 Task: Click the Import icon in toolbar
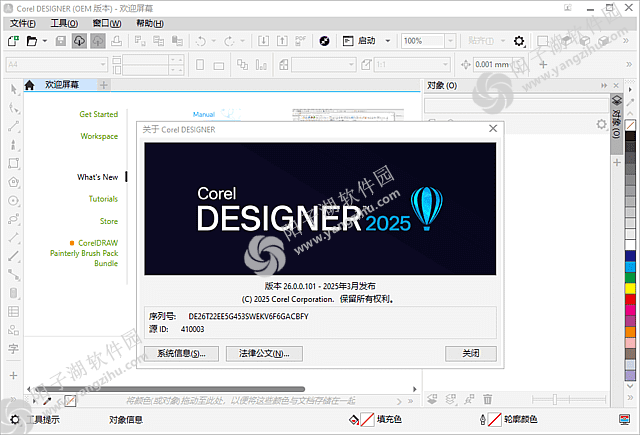tap(263, 41)
